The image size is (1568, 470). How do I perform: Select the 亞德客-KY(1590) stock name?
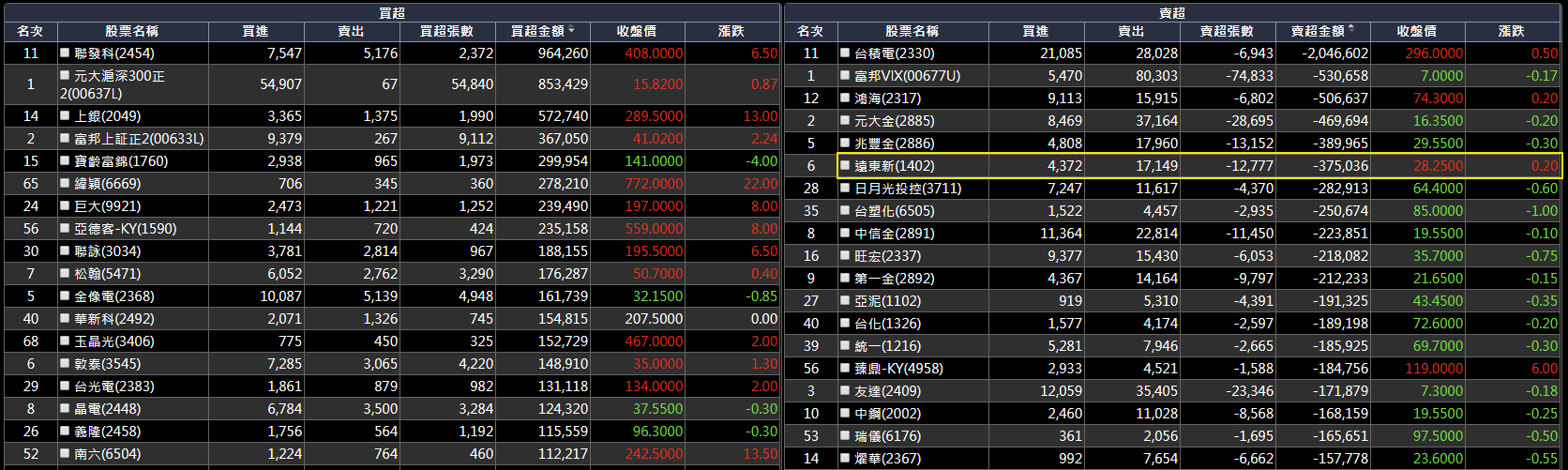tap(126, 229)
